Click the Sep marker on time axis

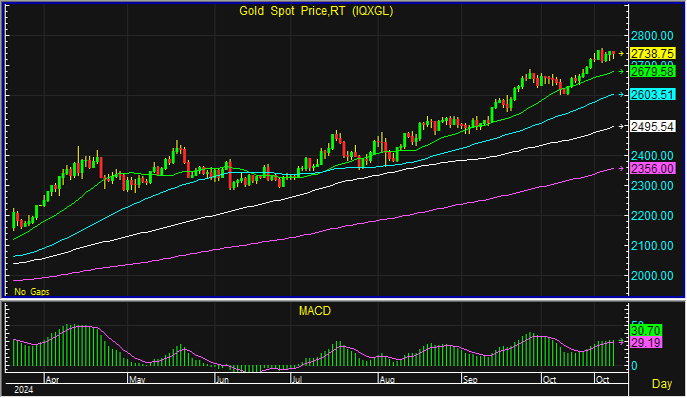click(x=470, y=380)
